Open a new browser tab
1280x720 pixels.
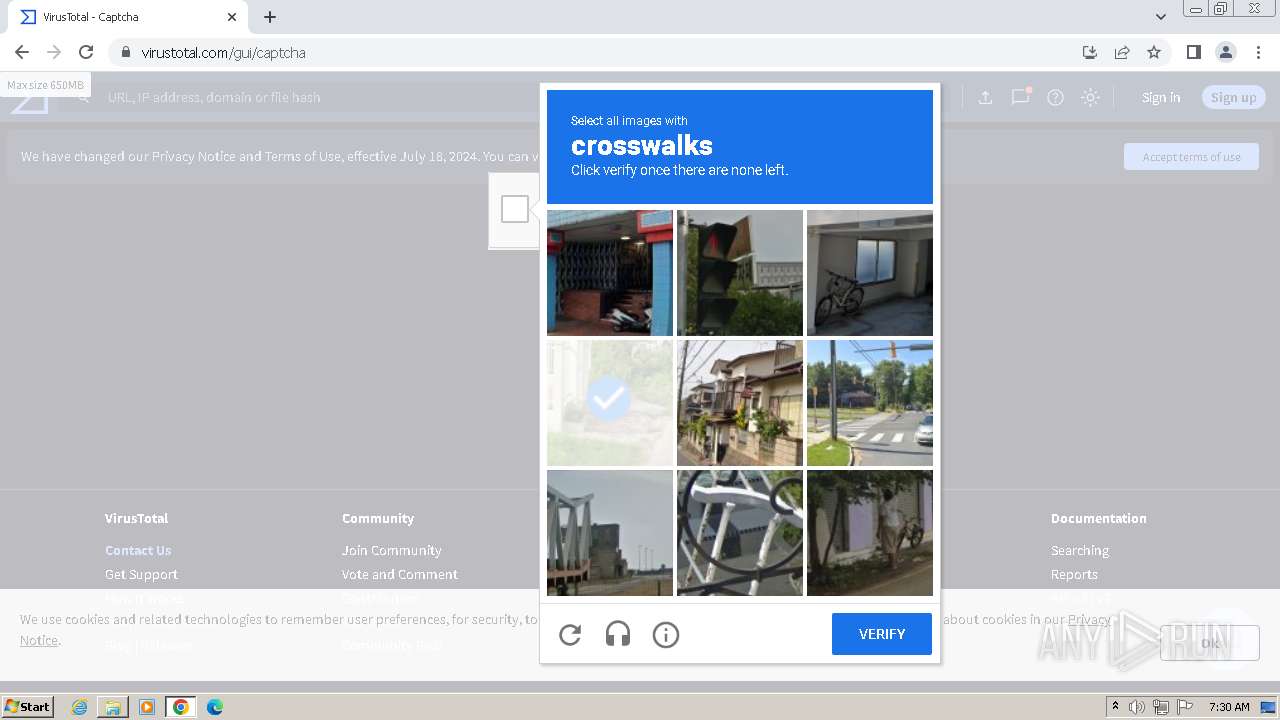coord(270,17)
